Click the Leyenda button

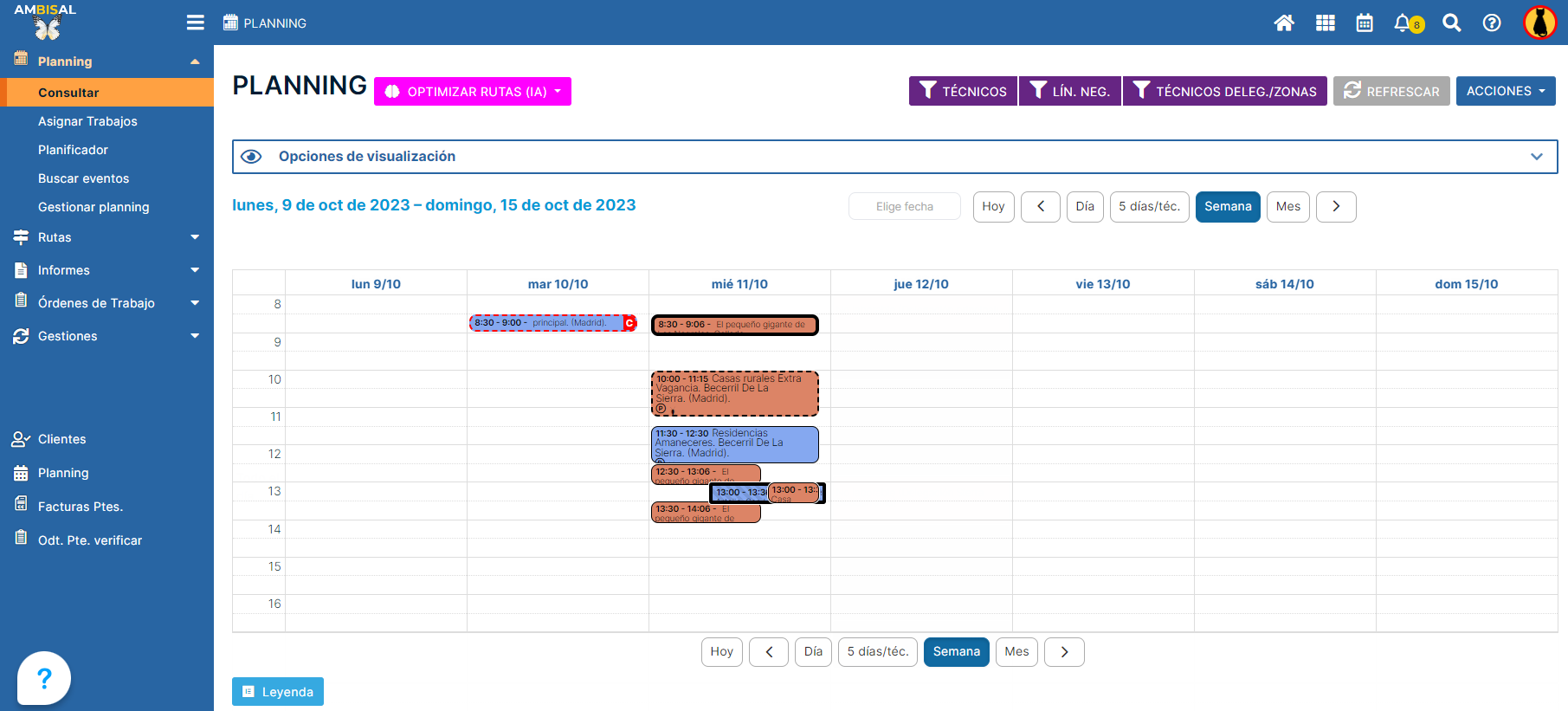[x=278, y=692]
